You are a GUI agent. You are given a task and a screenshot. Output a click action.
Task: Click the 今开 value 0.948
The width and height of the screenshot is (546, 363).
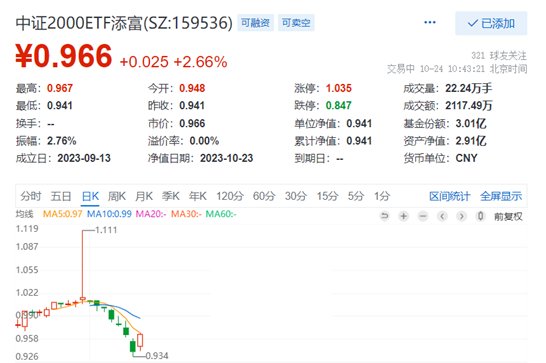[x=192, y=88]
